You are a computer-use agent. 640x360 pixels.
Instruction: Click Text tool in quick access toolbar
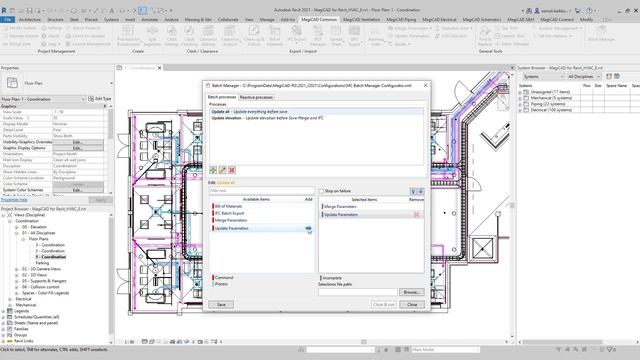112,10
